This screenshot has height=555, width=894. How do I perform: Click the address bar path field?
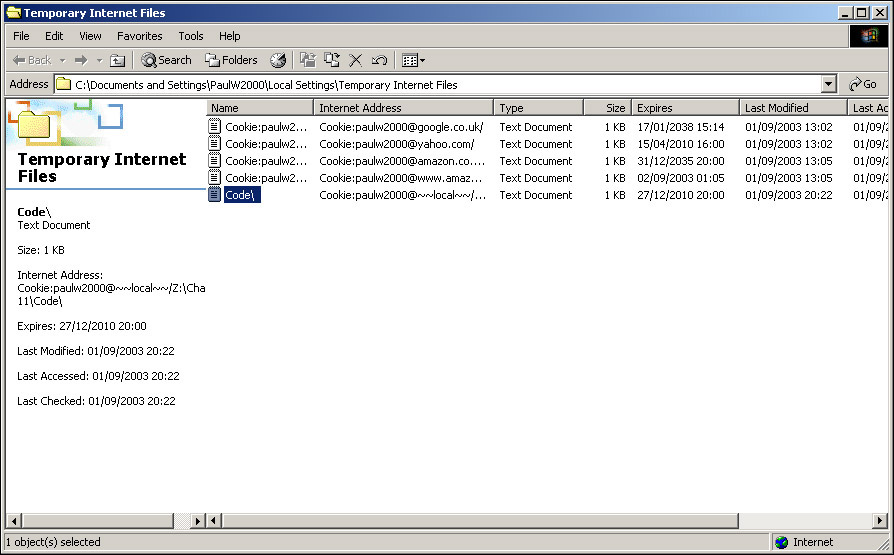[440, 85]
